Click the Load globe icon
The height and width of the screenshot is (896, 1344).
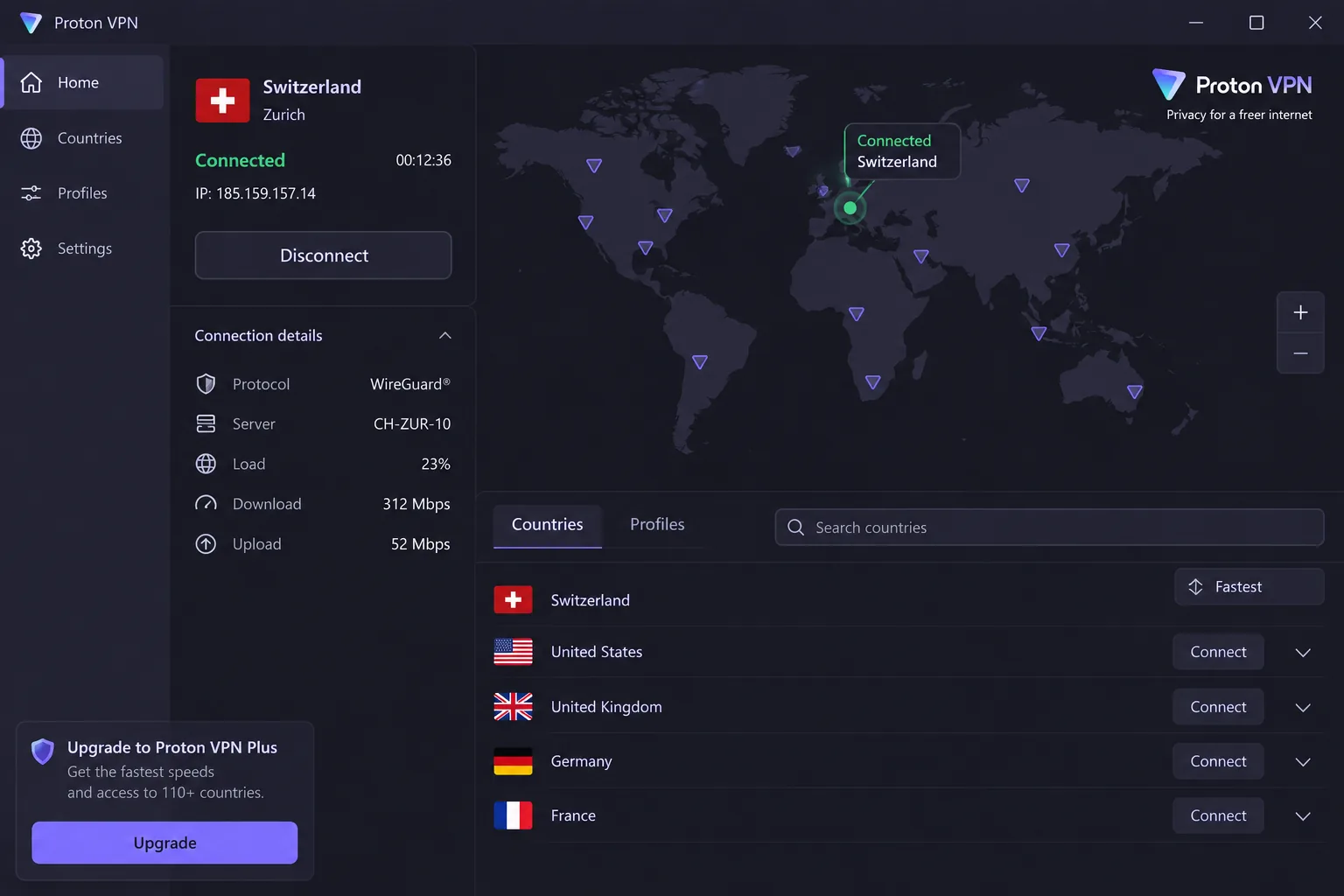click(x=206, y=464)
